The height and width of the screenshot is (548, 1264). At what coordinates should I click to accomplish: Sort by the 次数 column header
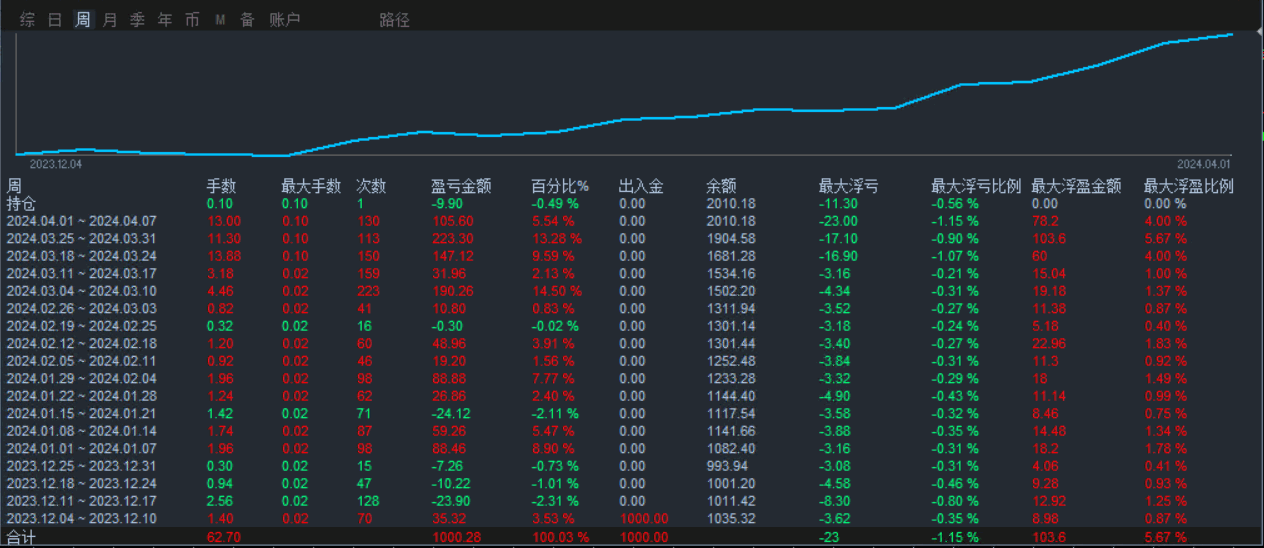tap(371, 186)
